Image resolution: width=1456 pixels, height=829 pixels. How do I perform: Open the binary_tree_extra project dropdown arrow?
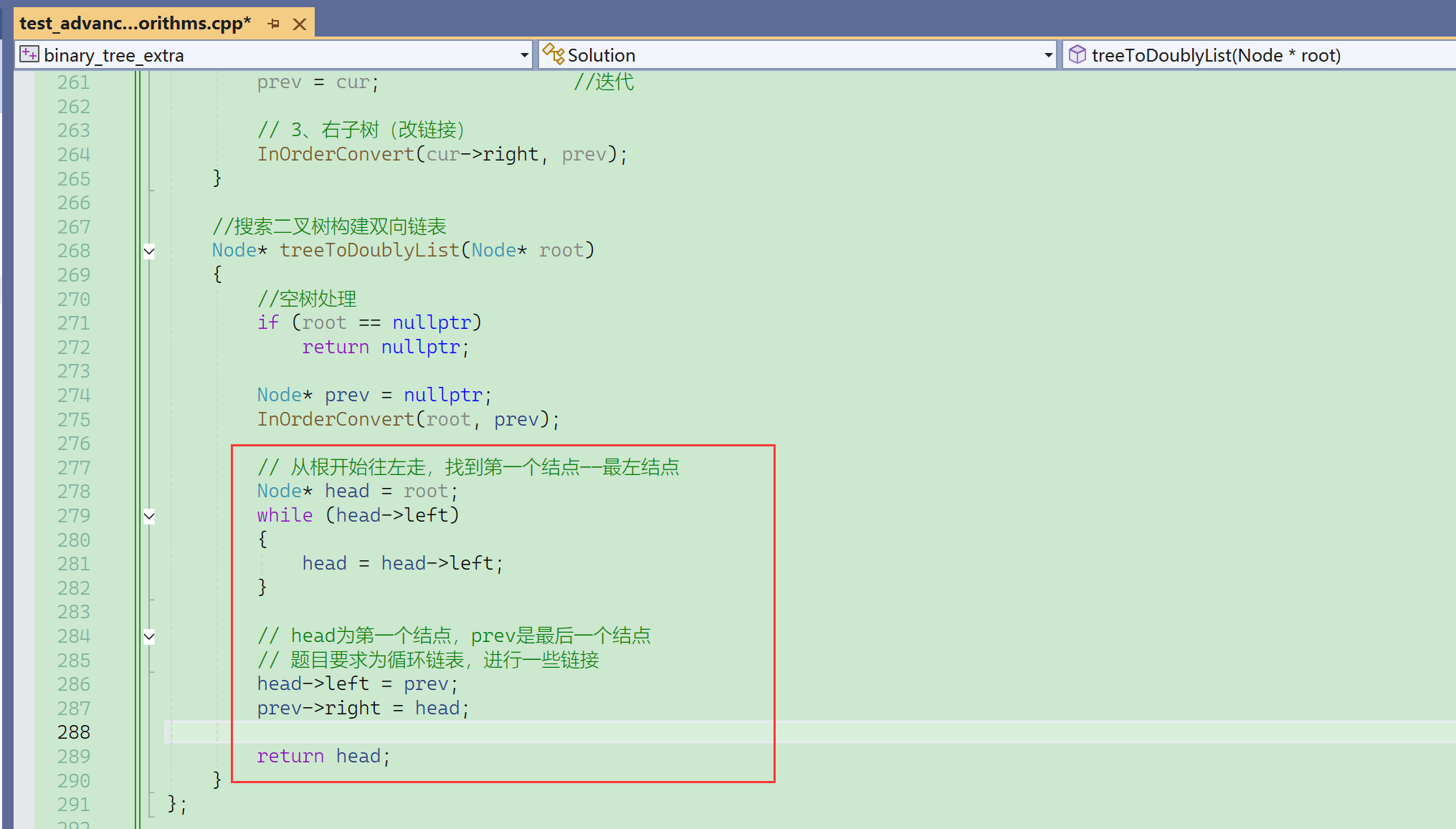pos(524,55)
